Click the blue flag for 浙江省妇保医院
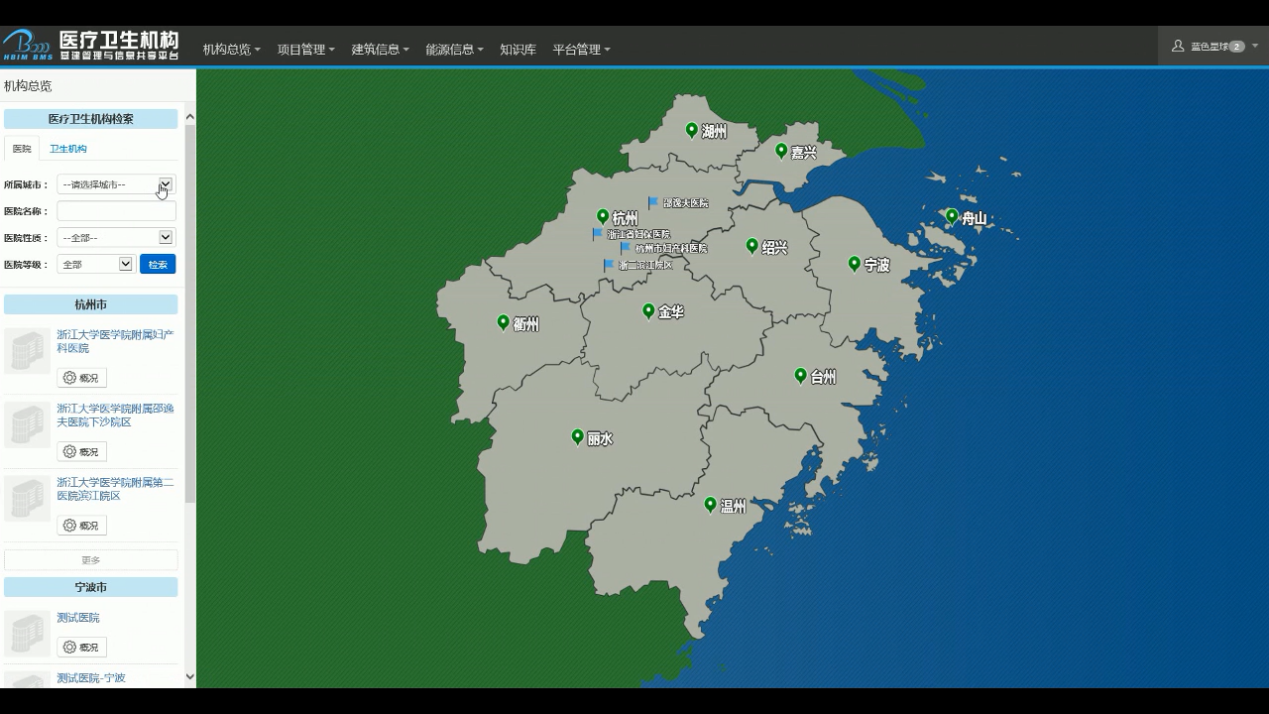Image resolution: width=1269 pixels, height=714 pixels. [597, 234]
